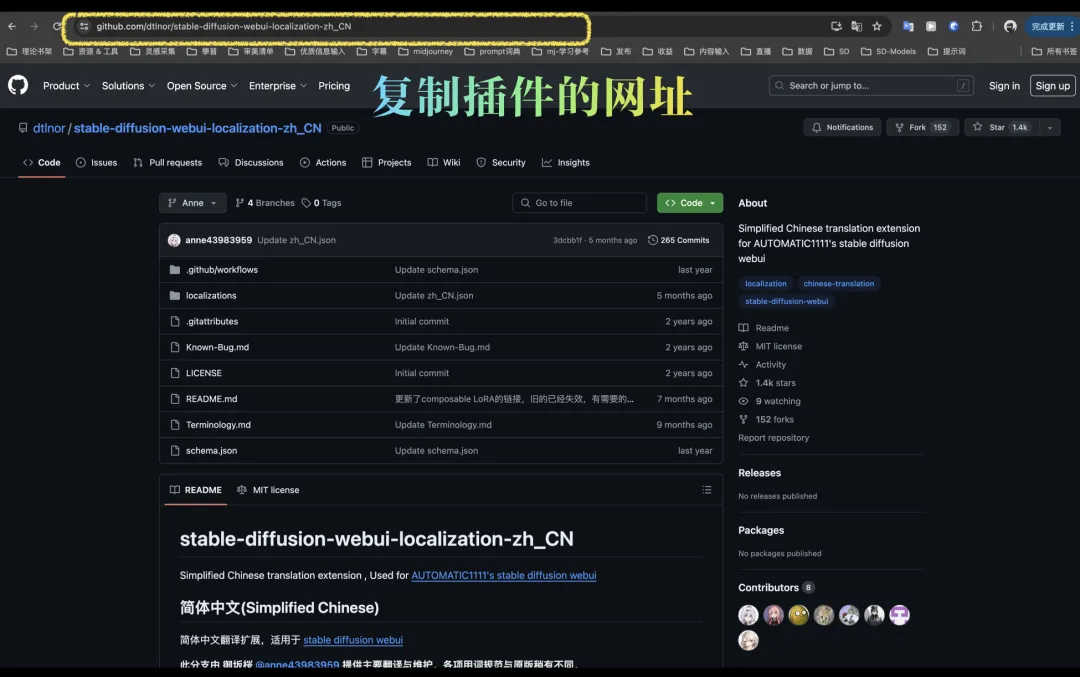Image resolution: width=1080 pixels, height=677 pixels.
Task: Open AUTOMATIC1111's stable diffusion webui link
Action: tap(503, 576)
